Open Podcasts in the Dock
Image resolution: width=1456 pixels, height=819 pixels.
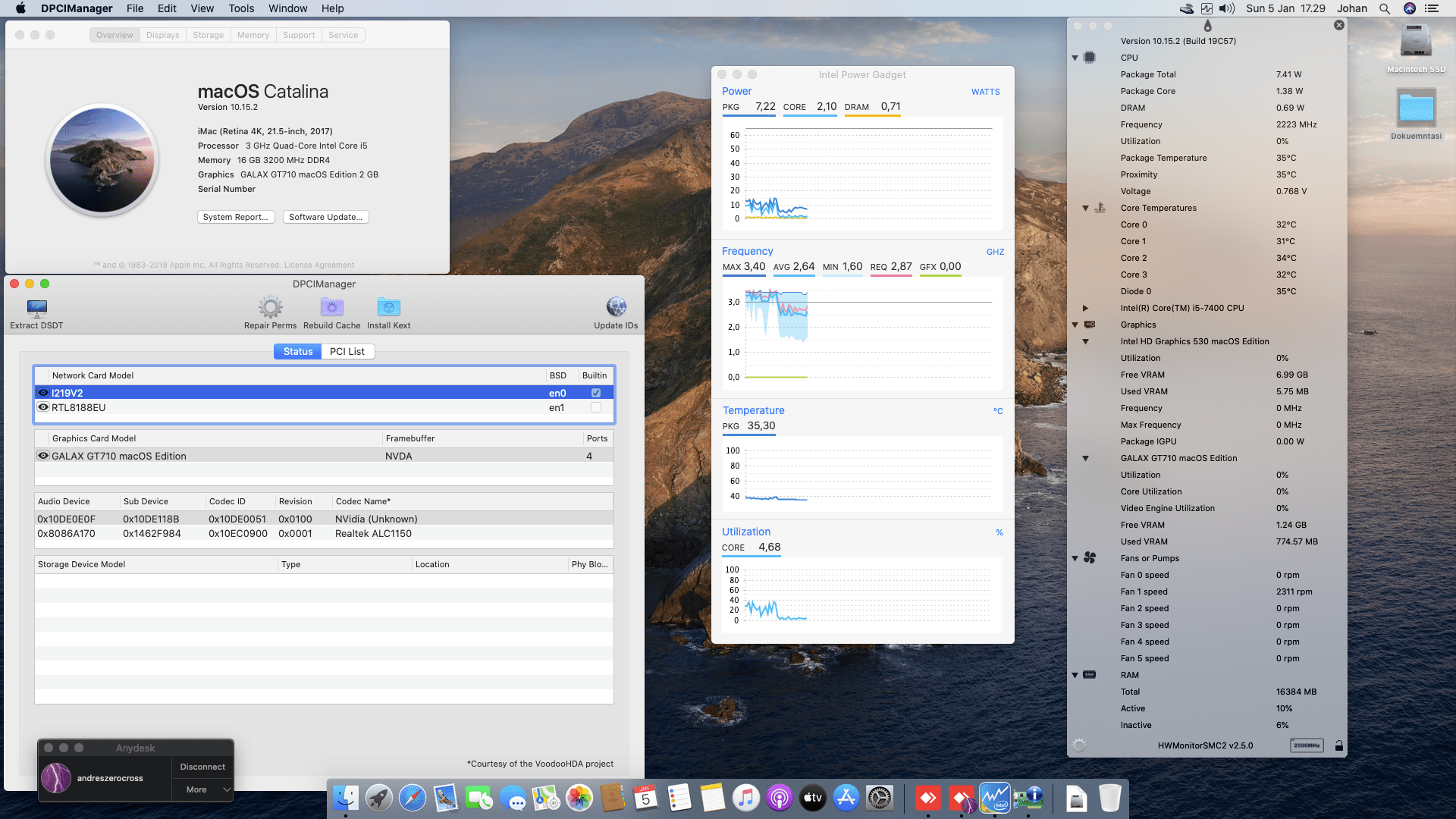(779, 798)
